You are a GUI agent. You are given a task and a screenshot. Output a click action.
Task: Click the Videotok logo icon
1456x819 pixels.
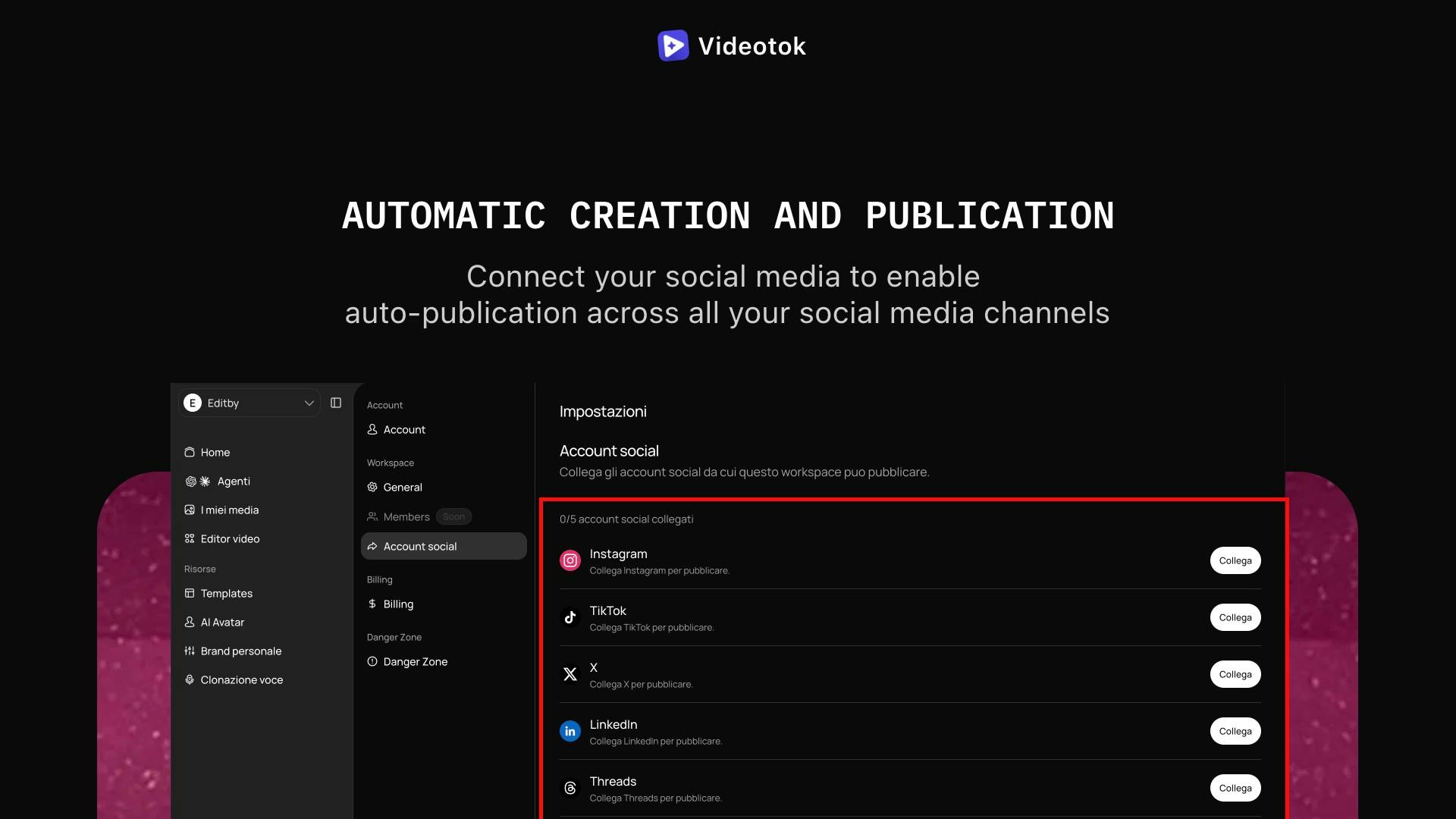[x=673, y=45]
